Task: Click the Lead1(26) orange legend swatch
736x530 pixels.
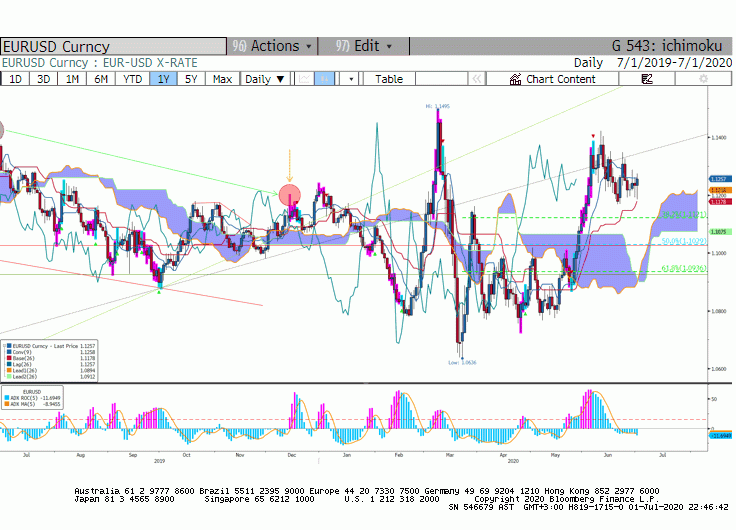Action: point(9,370)
